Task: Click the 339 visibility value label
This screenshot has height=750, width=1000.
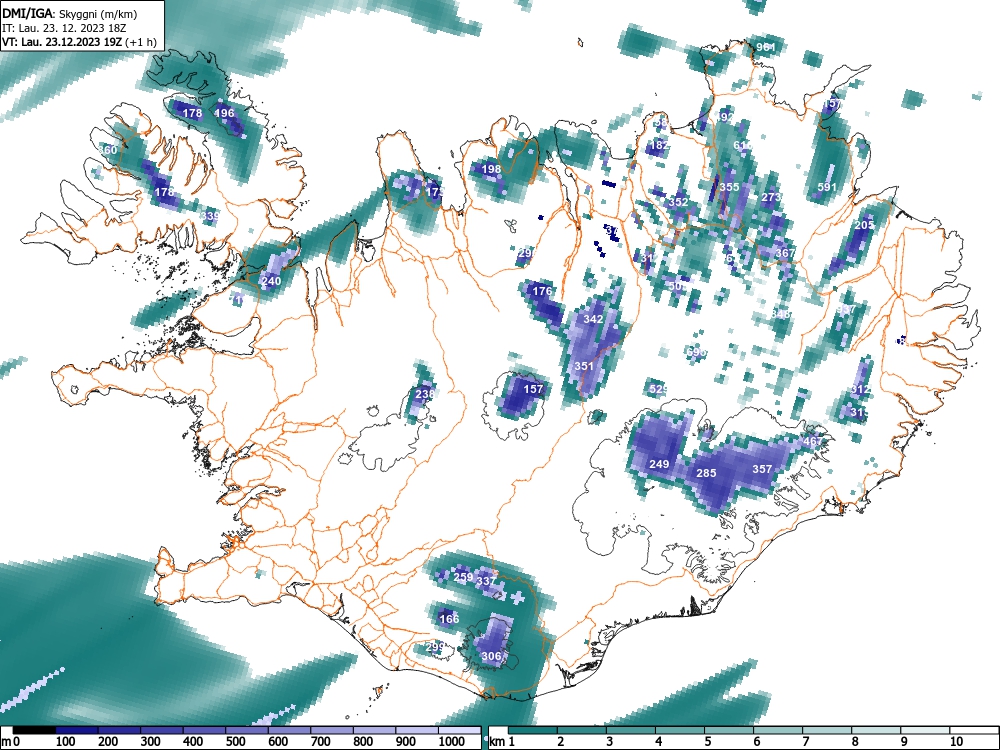Action: tap(210, 216)
